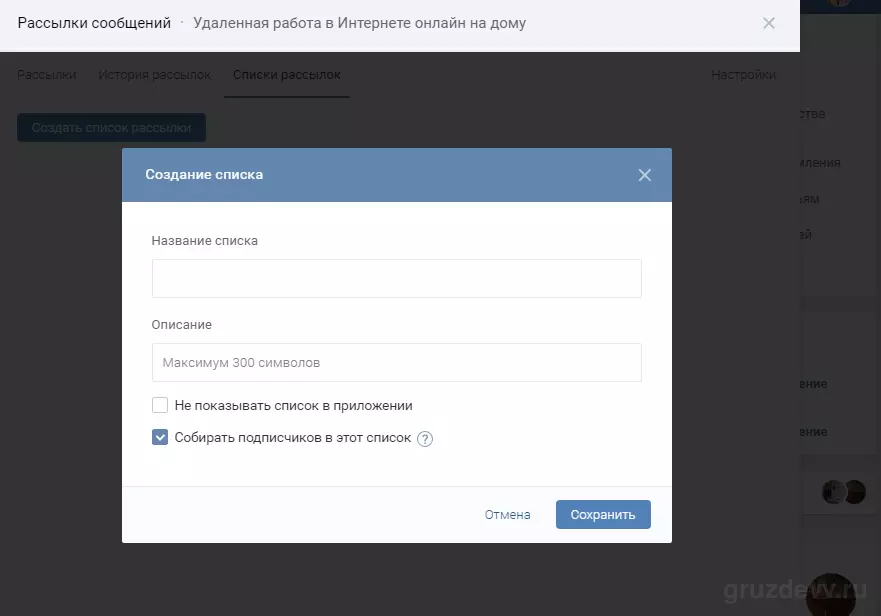Click the Создание списка dialog title
The width and height of the screenshot is (881, 616).
pyautogui.click(x=204, y=175)
